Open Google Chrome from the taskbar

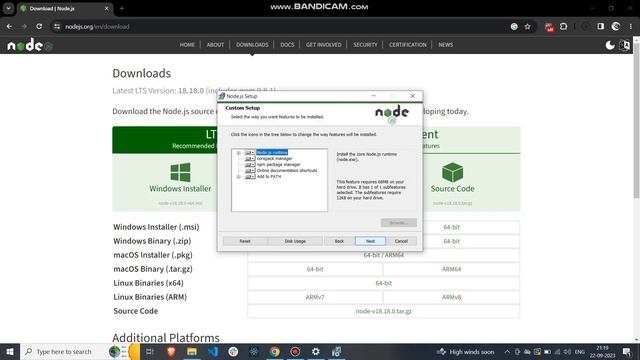tap(274, 351)
